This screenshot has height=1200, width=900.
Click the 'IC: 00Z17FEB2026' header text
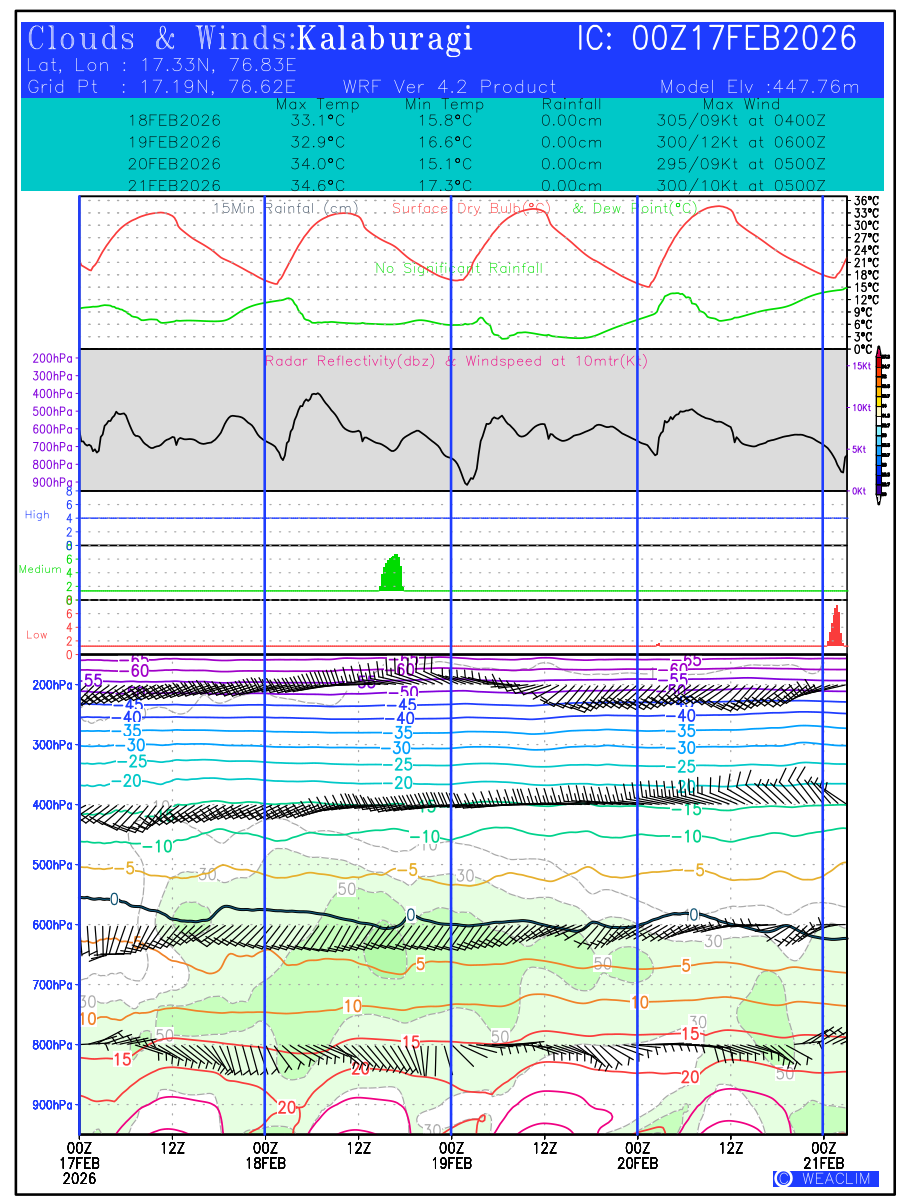(x=717, y=39)
